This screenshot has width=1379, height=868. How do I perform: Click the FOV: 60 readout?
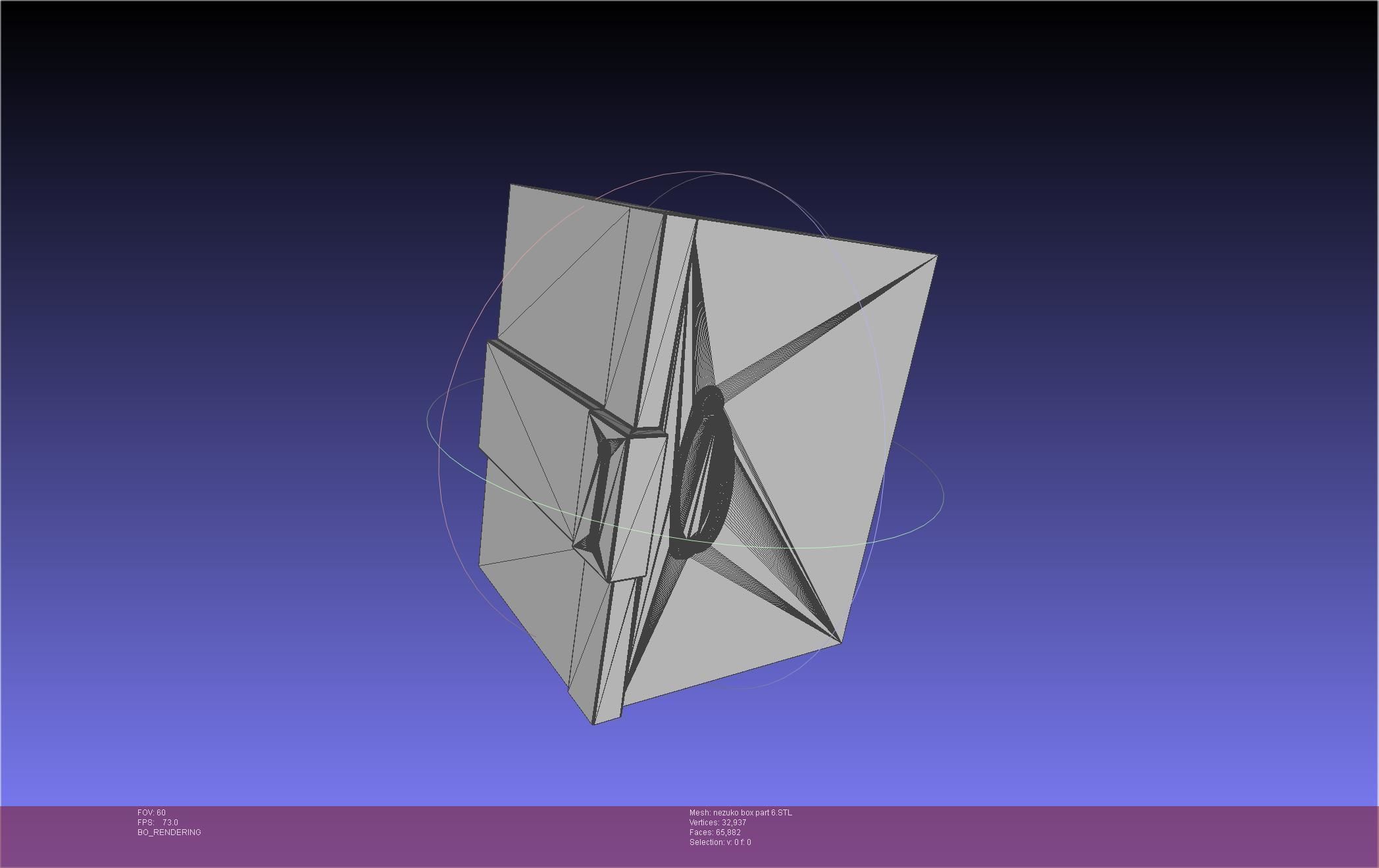pos(151,813)
